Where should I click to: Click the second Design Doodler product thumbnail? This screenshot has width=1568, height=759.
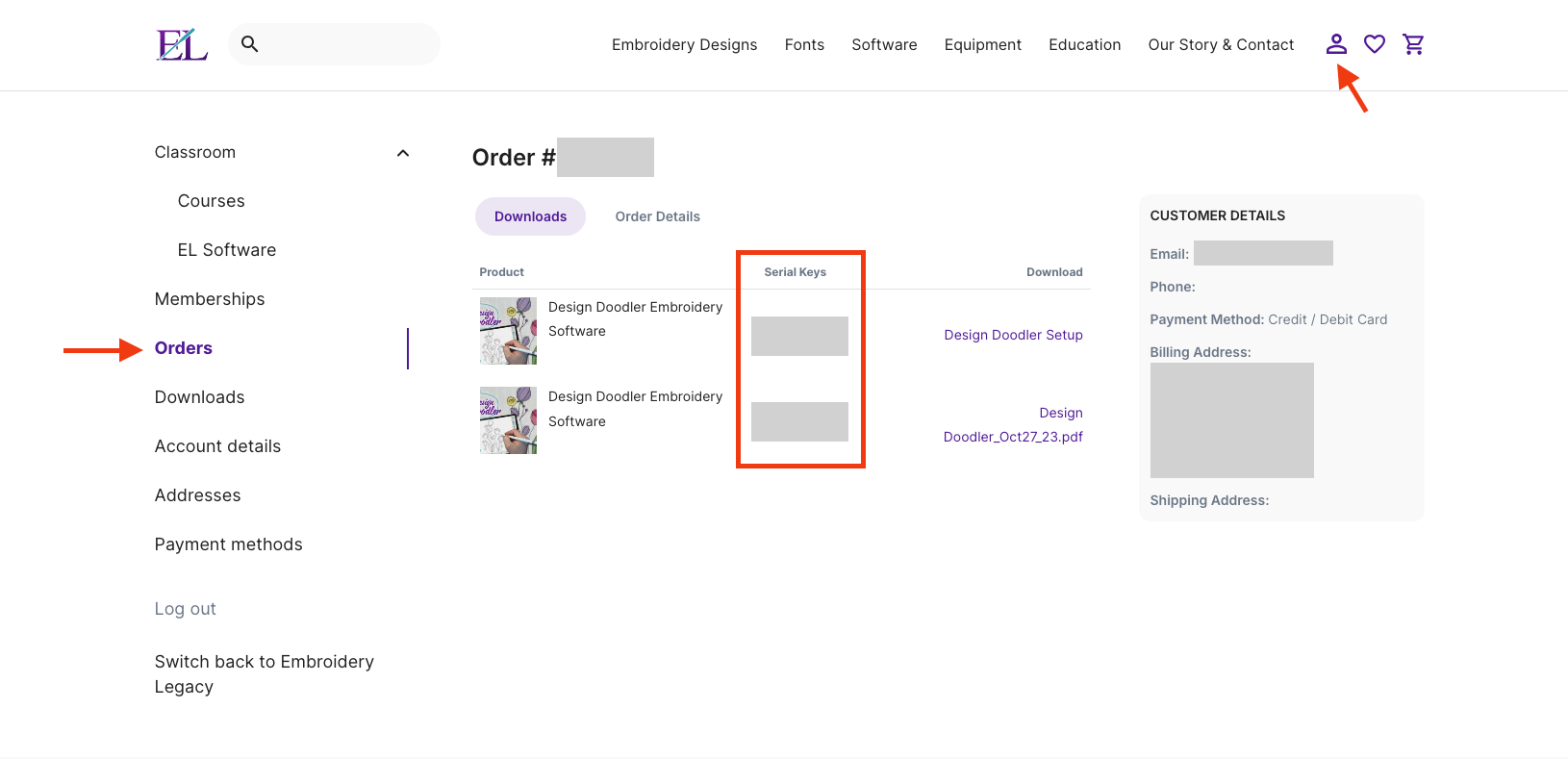[508, 420]
